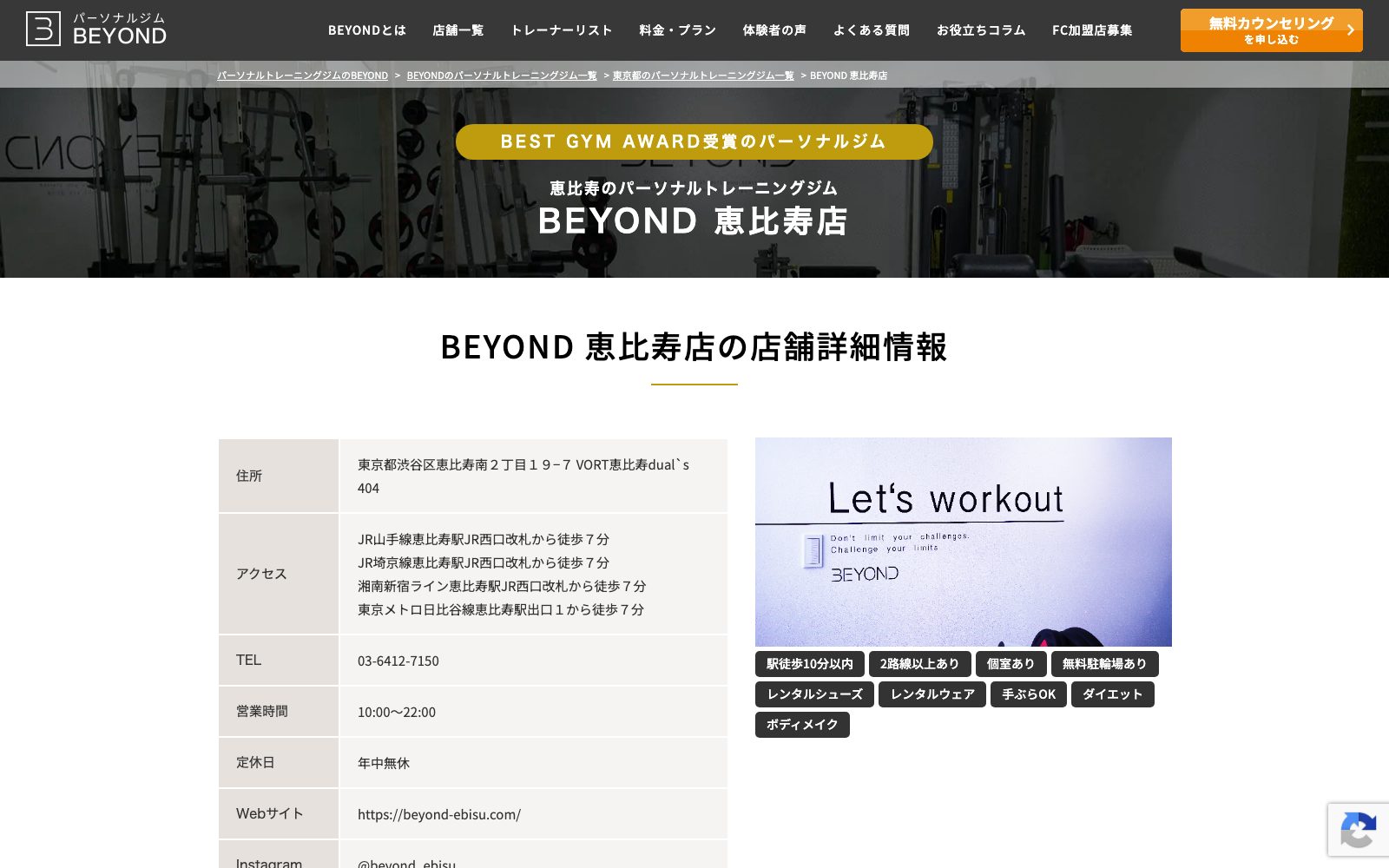Open the 料金・プラン menu item
Image resolution: width=1389 pixels, height=868 pixels.
pos(677,30)
